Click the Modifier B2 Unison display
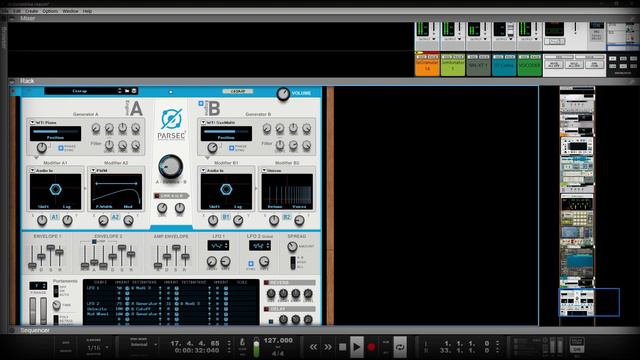The image size is (640, 360). click(x=287, y=191)
